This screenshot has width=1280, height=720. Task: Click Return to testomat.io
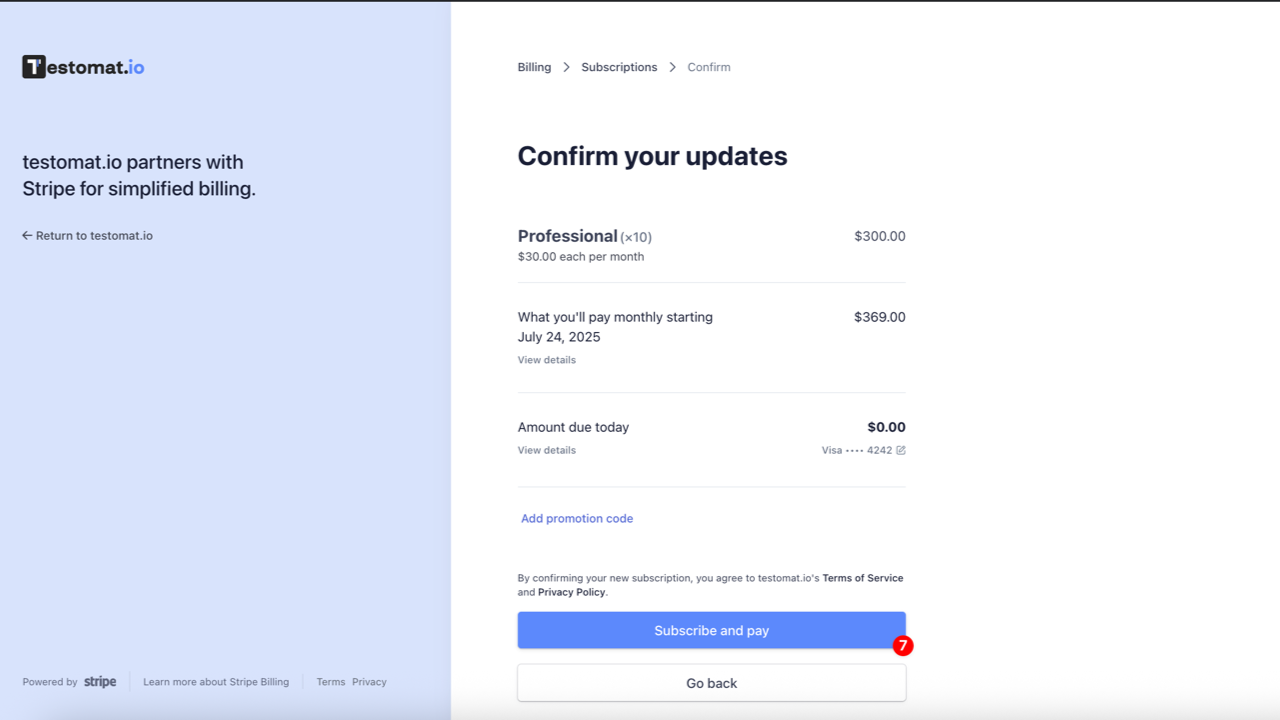[94, 235]
